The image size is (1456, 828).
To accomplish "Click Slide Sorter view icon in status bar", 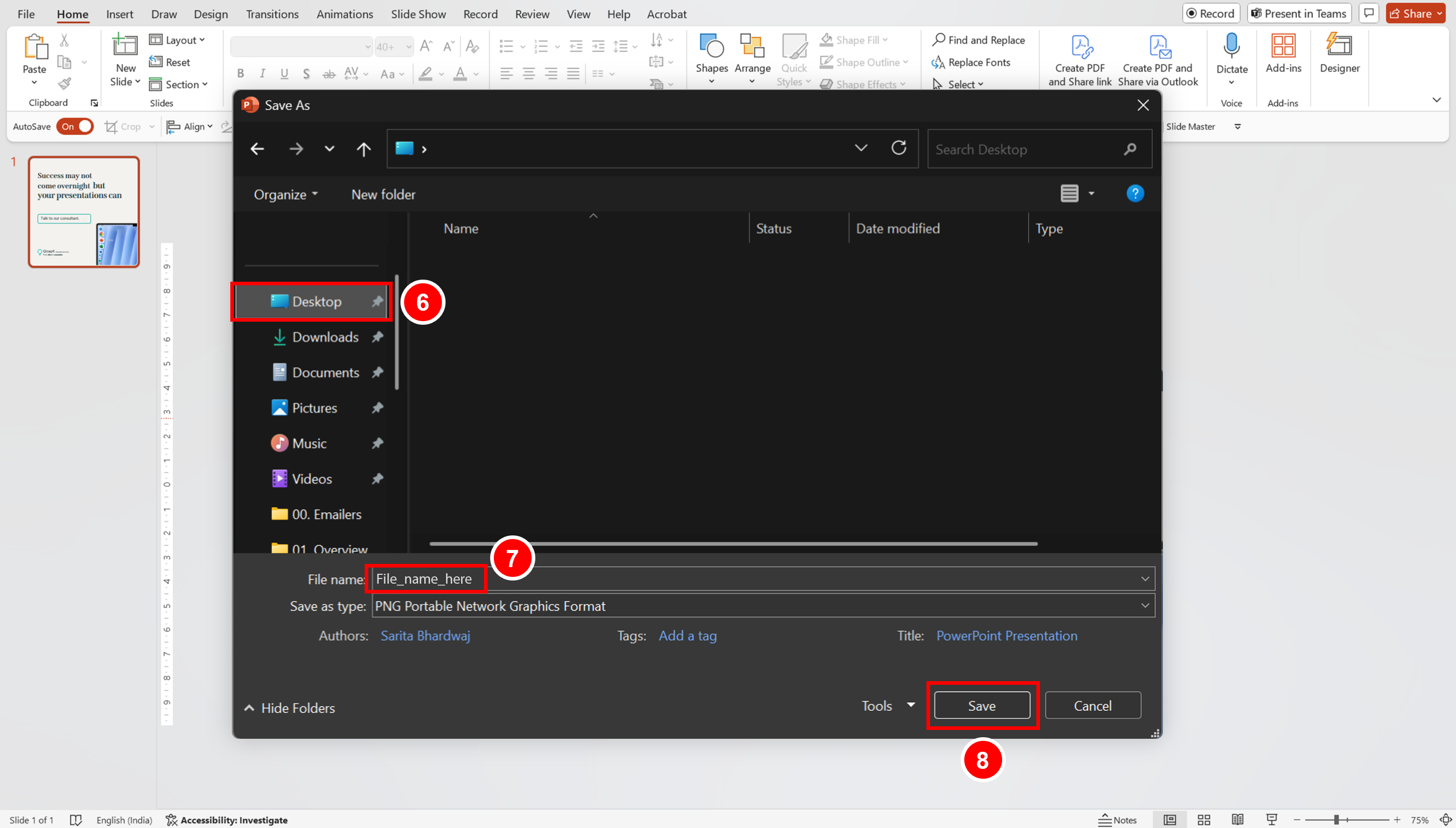I will (1203, 820).
